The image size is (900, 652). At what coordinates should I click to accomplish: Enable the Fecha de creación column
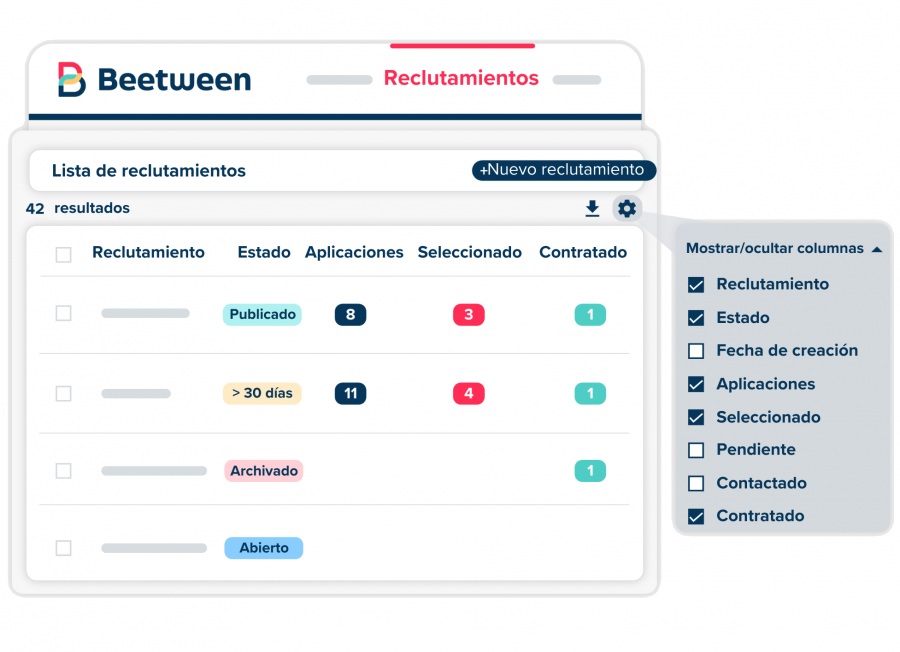[696, 351]
